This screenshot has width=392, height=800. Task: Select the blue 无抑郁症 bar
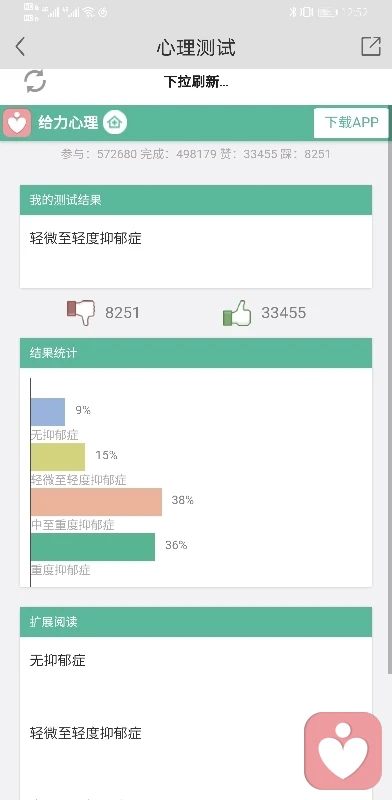click(48, 412)
